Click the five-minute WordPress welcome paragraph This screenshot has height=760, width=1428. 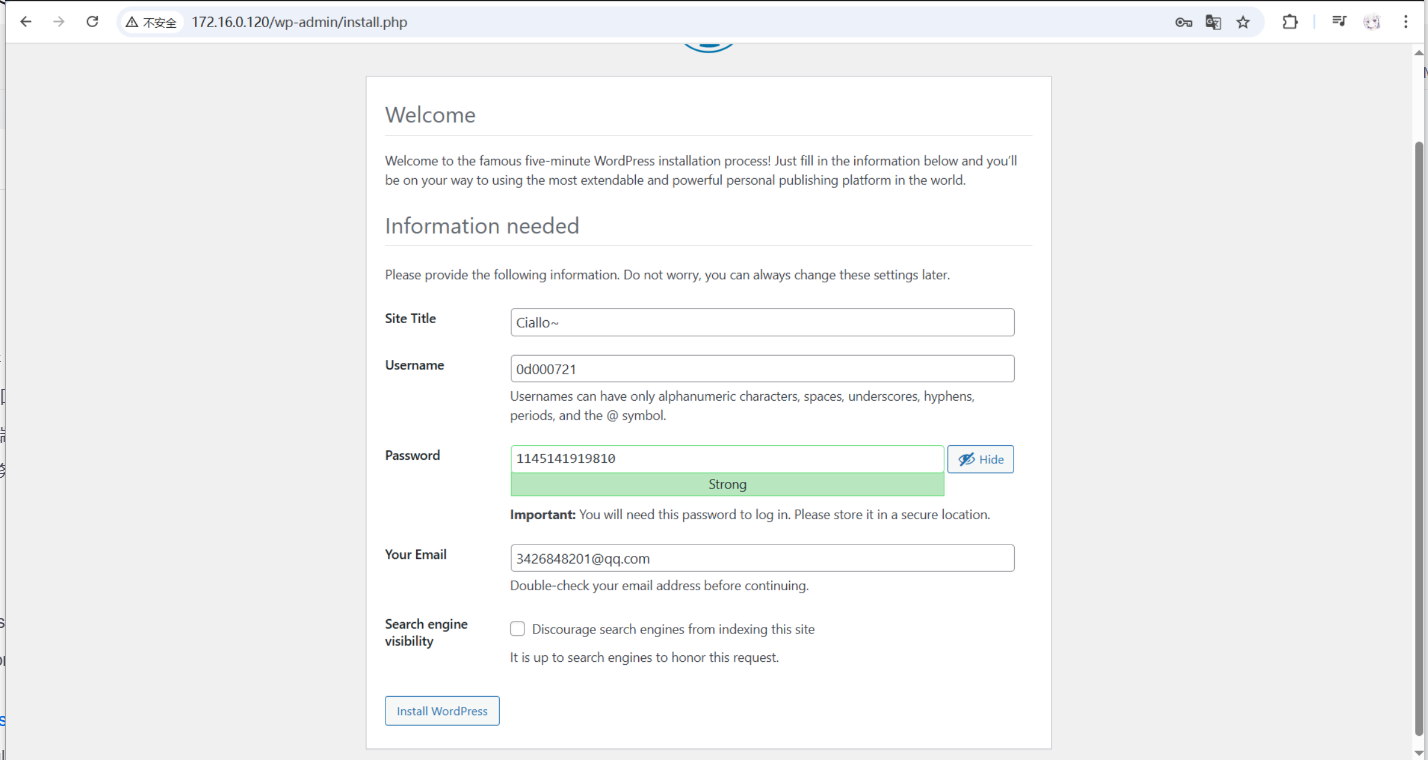pos(701,171)
